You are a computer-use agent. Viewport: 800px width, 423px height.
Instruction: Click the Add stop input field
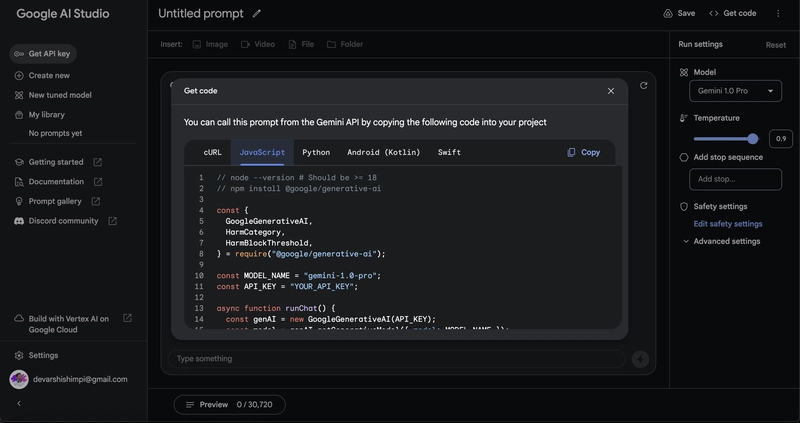point(735,179)
